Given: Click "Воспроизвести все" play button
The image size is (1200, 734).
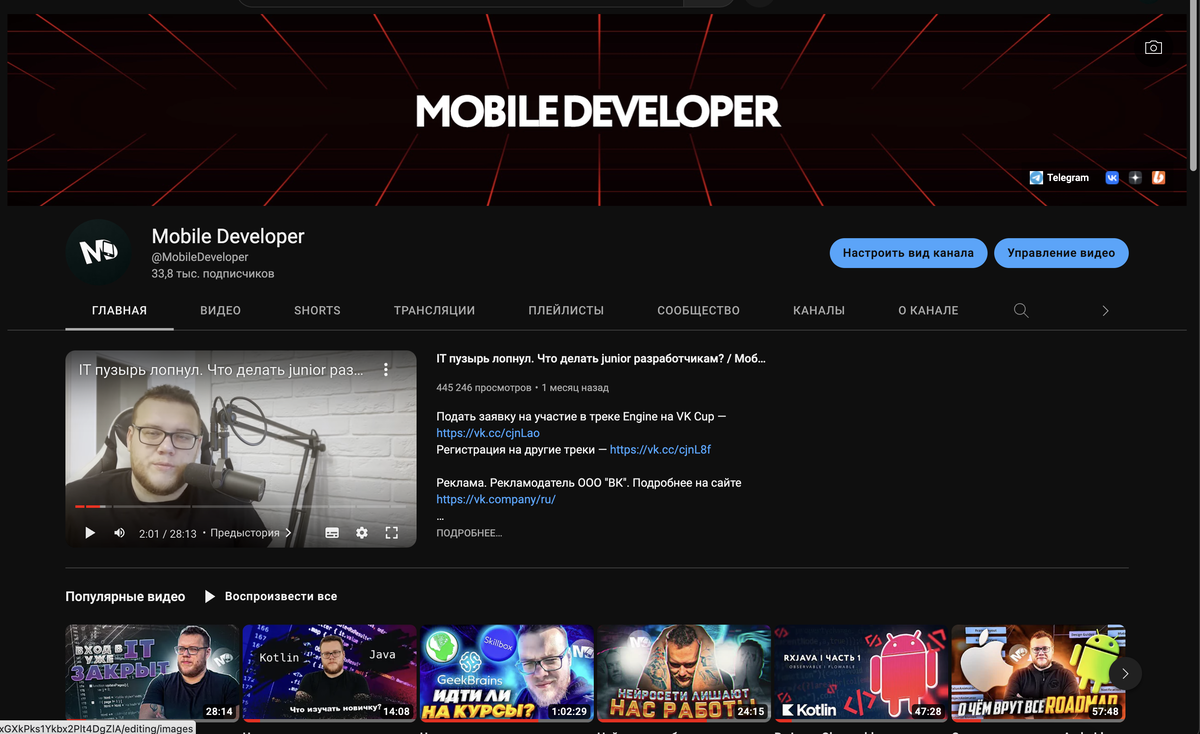Looking at the screenshot, I should coord(270,596).
